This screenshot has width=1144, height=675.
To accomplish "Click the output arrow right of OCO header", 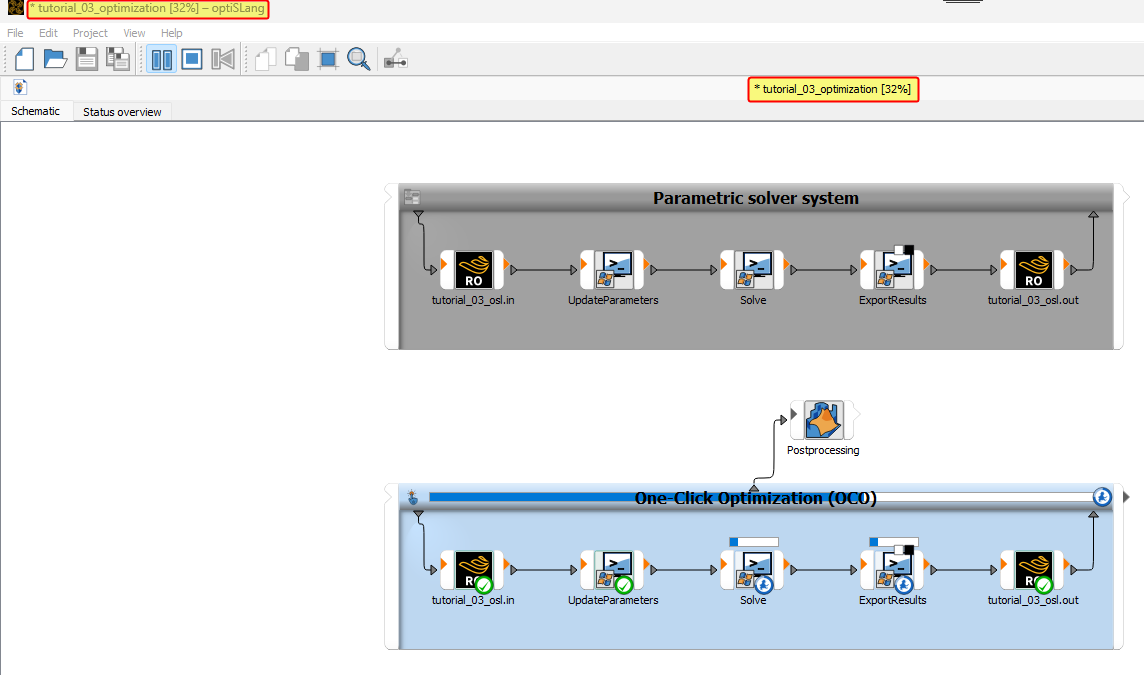I will pyautogui.click(x=1126, y=497).
